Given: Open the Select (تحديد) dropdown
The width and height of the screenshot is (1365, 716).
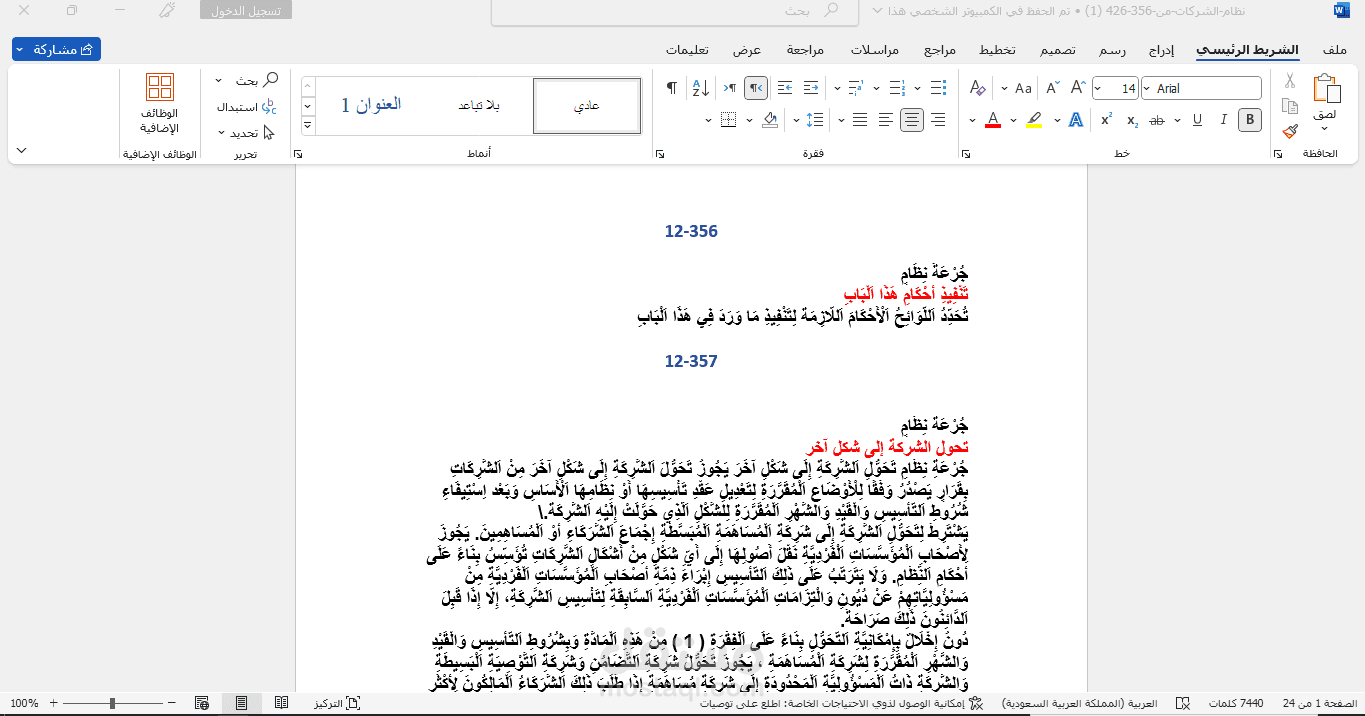Looking at the screenshot, I should coord(246,132).
